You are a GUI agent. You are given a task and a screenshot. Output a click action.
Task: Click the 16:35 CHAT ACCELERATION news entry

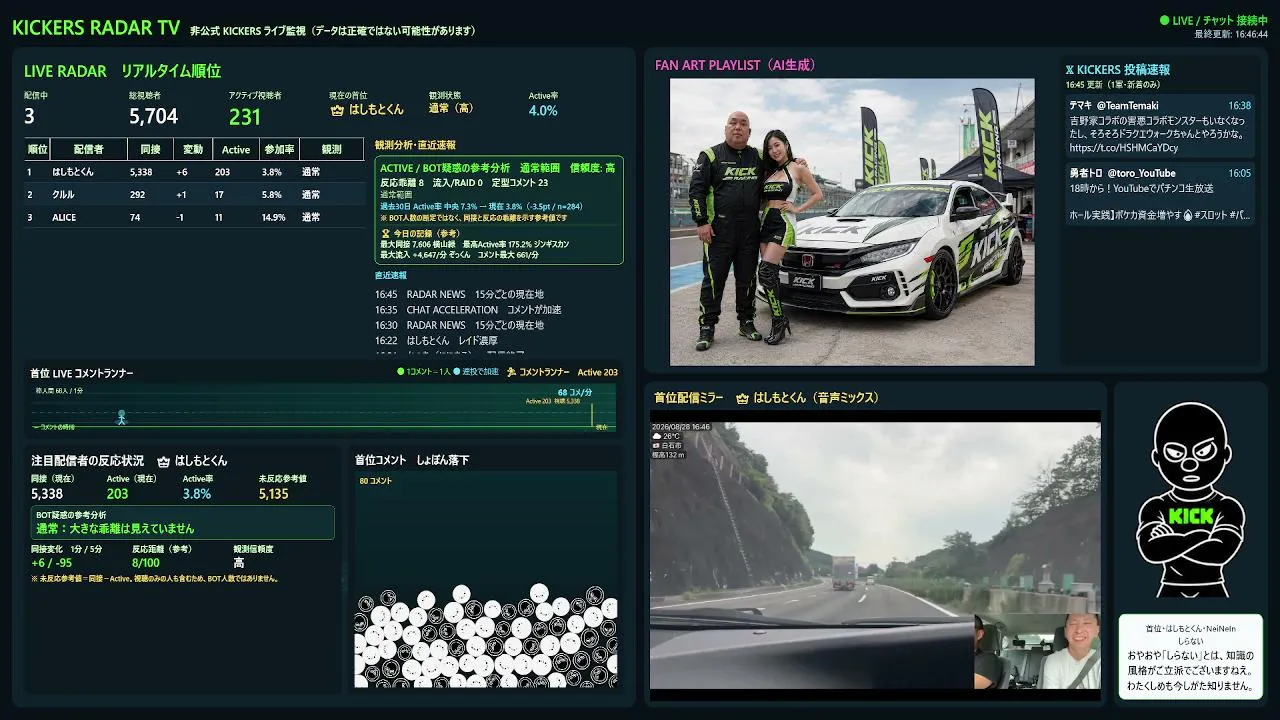click(468, 310)
